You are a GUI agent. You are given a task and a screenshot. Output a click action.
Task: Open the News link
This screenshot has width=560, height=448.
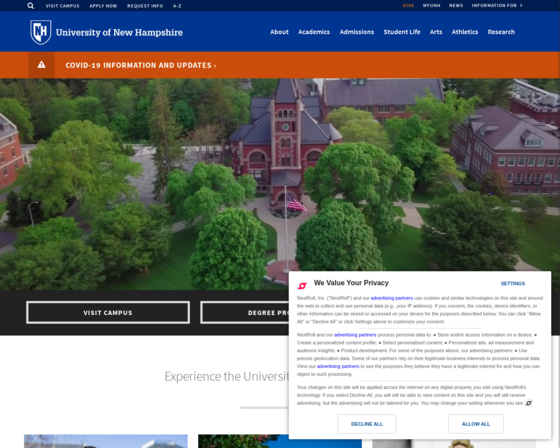point(456,5)
